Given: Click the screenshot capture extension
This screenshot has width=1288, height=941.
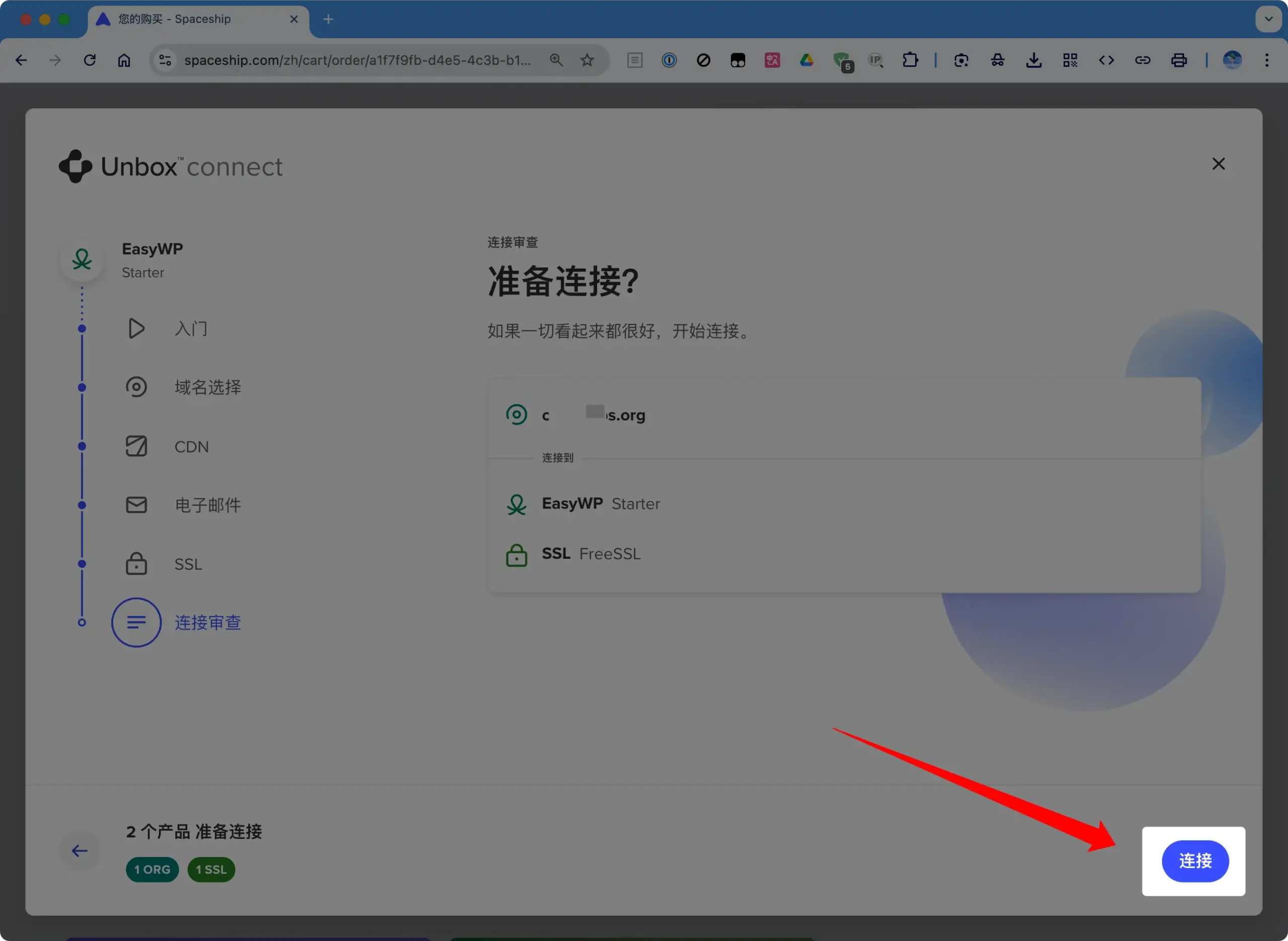Looking at the screenshot, I should tap(961, 60).
